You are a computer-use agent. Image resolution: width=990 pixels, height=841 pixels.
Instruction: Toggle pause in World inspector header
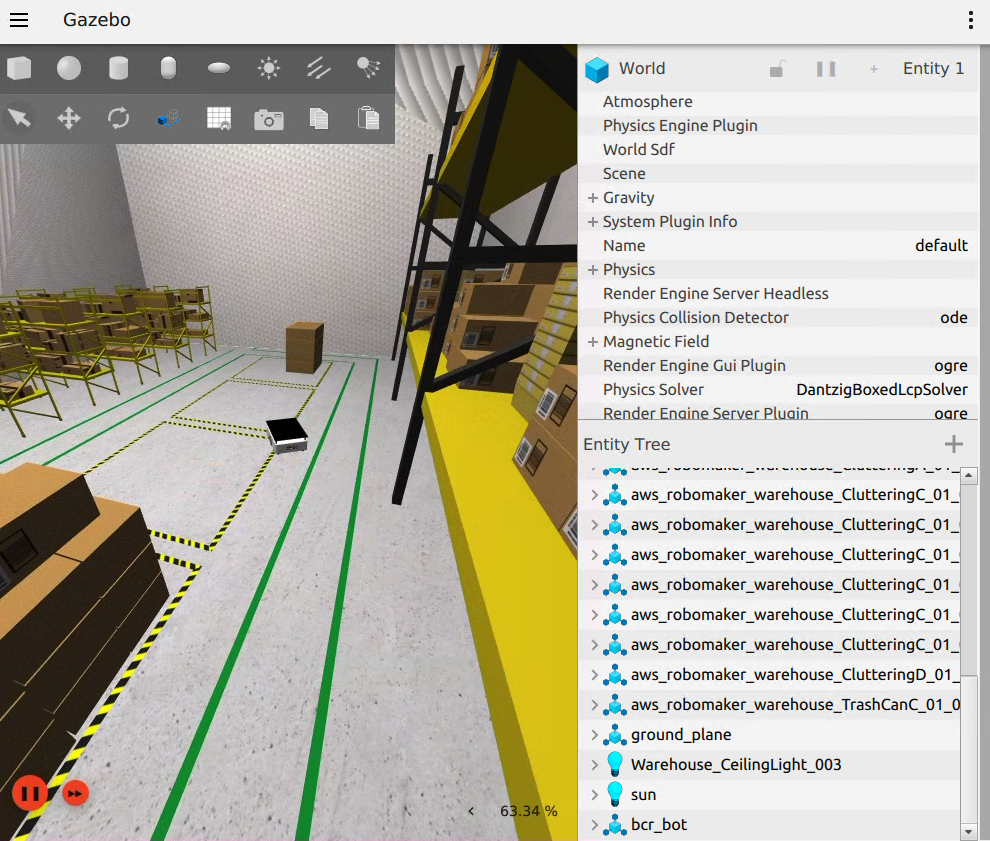826,69
